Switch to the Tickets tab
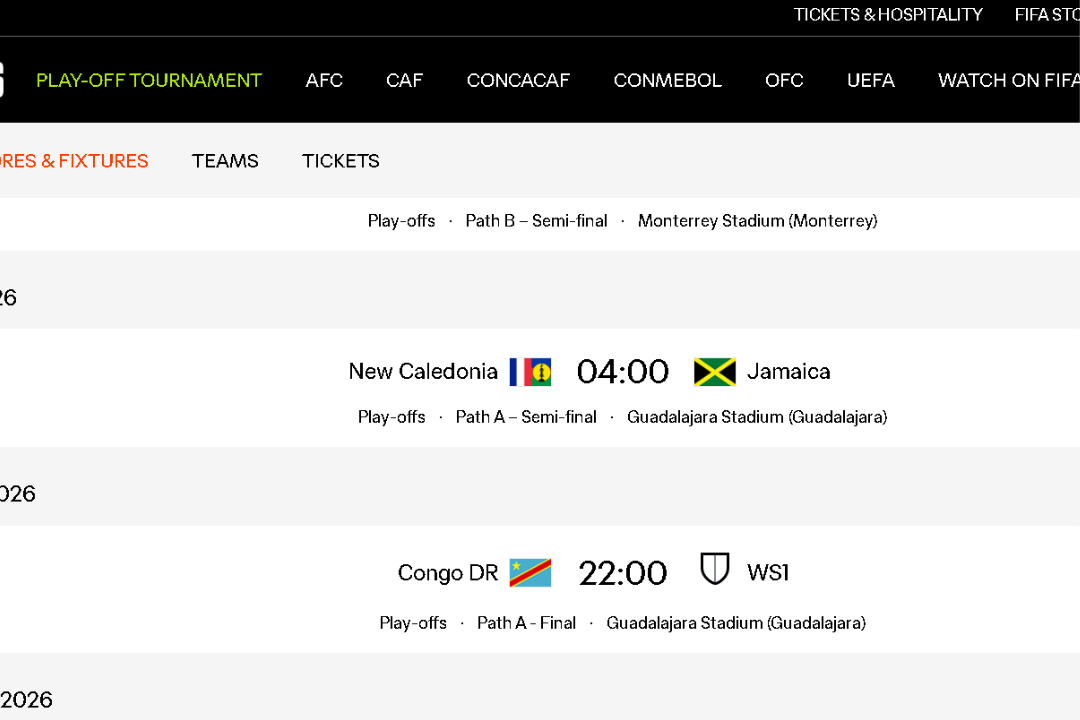This screenshot has height=720, width=1080. click(341, 161)
